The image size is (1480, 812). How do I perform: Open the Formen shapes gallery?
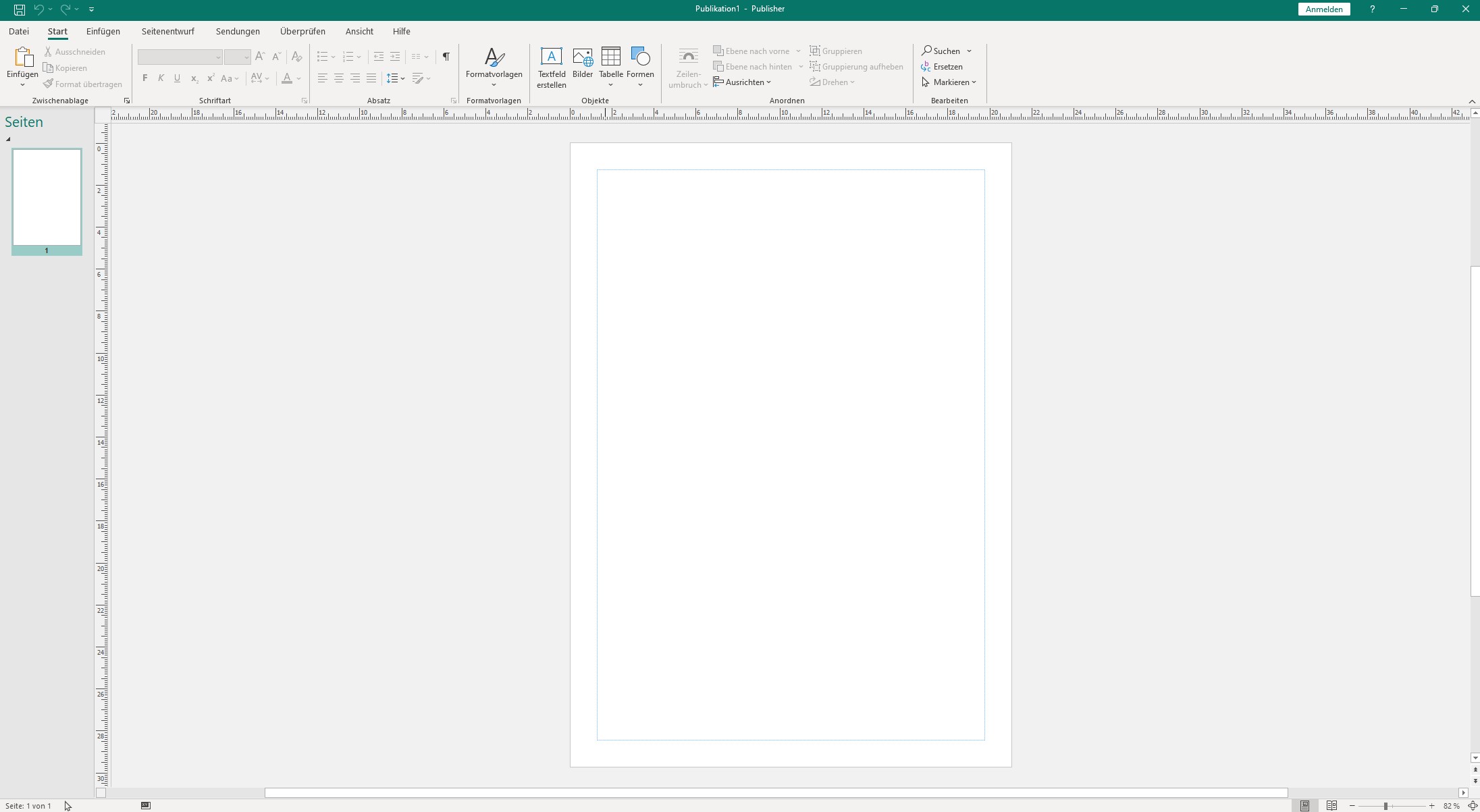640,57
